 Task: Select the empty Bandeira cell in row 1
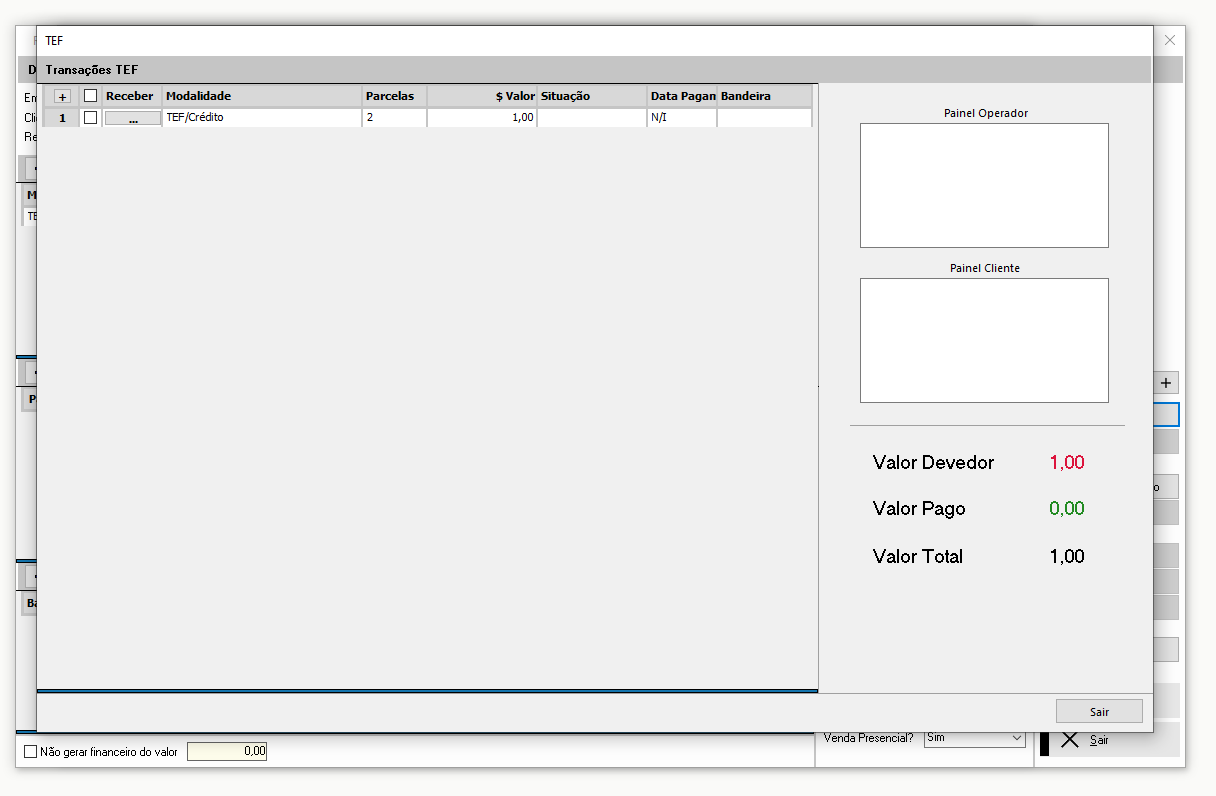(764, 118)
